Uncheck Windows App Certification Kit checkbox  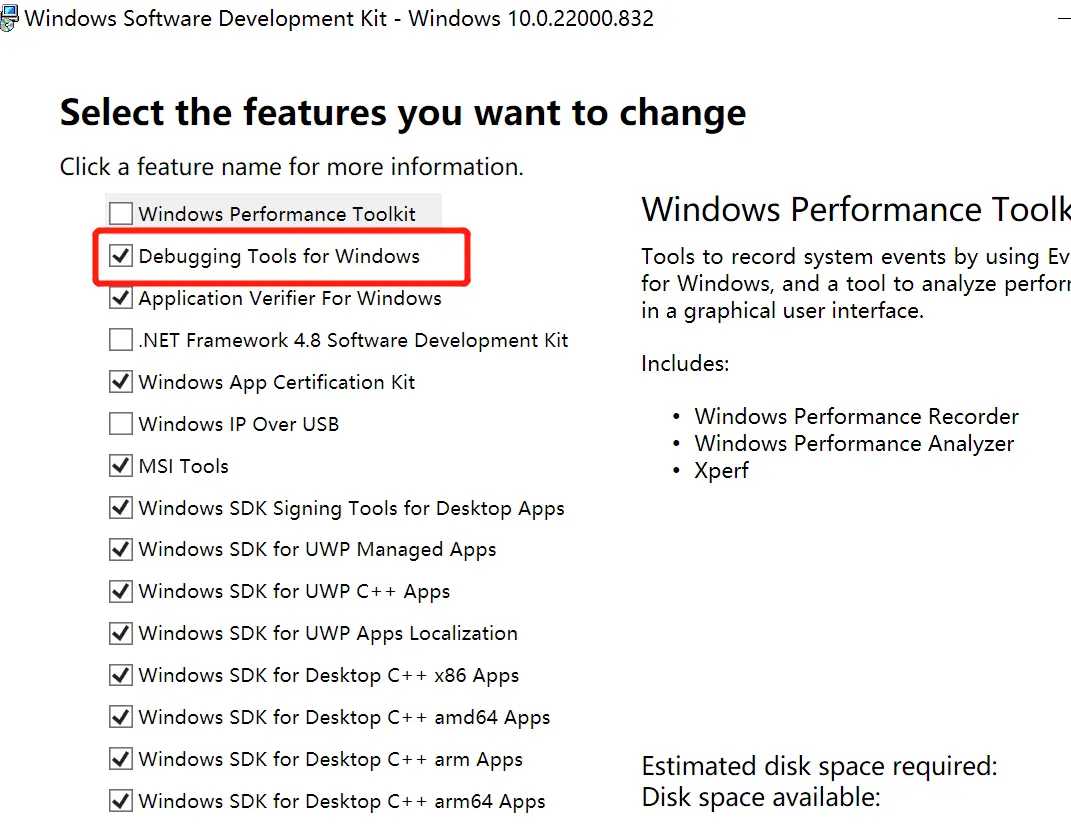121,382
